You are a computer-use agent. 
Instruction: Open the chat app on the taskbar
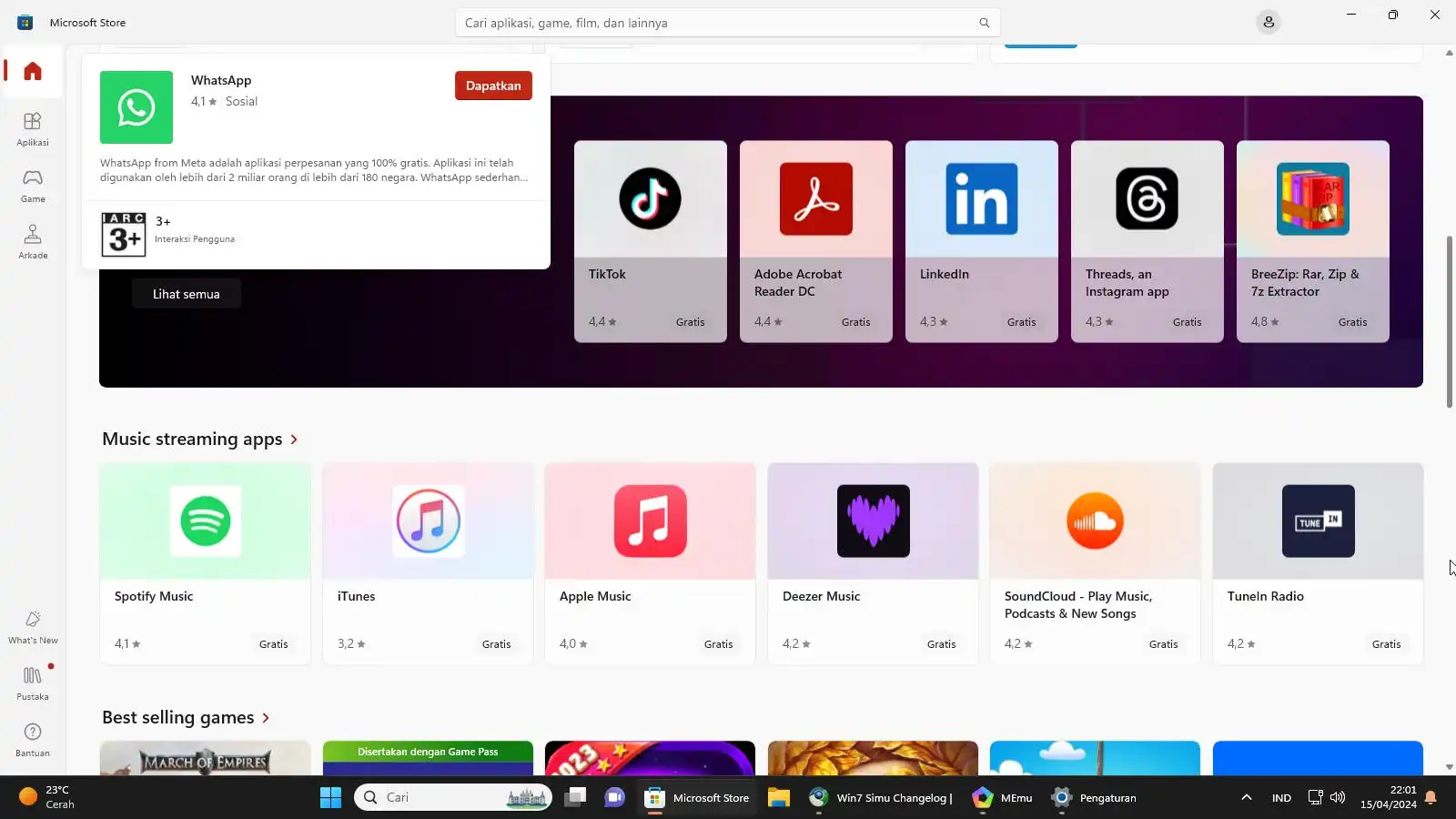(x=615, y=798)
